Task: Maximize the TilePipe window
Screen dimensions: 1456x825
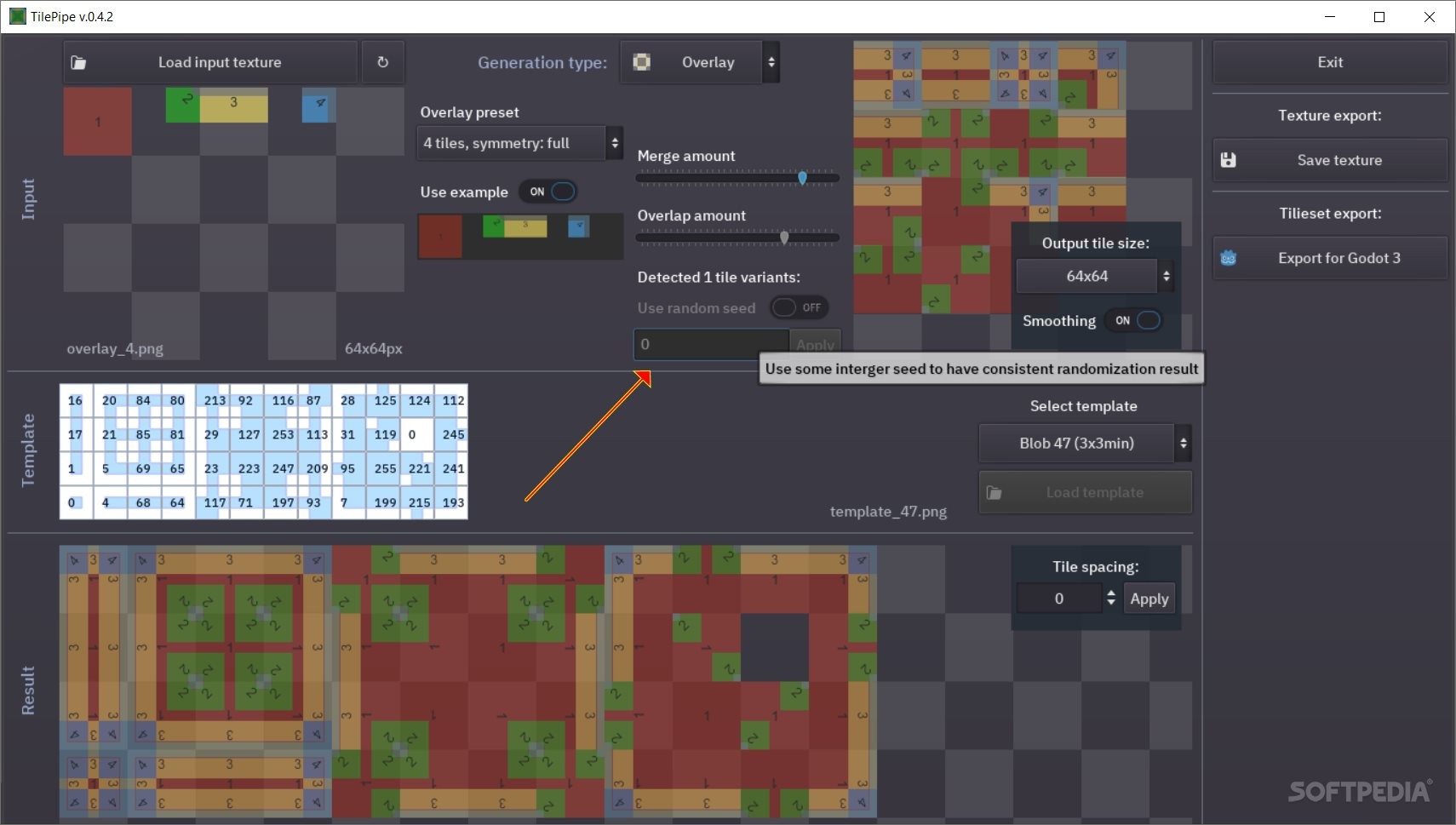Action: tap(1379, 17)
